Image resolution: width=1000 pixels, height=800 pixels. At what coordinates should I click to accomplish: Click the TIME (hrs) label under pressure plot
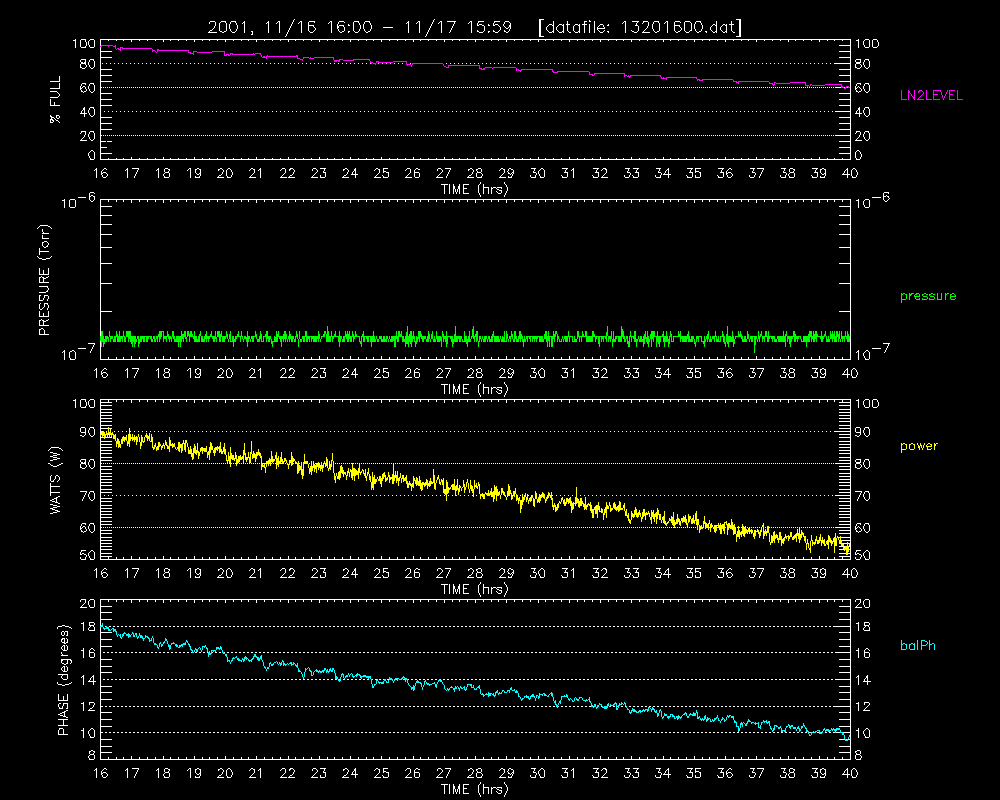pyautogui.click(x=474, y=389)
